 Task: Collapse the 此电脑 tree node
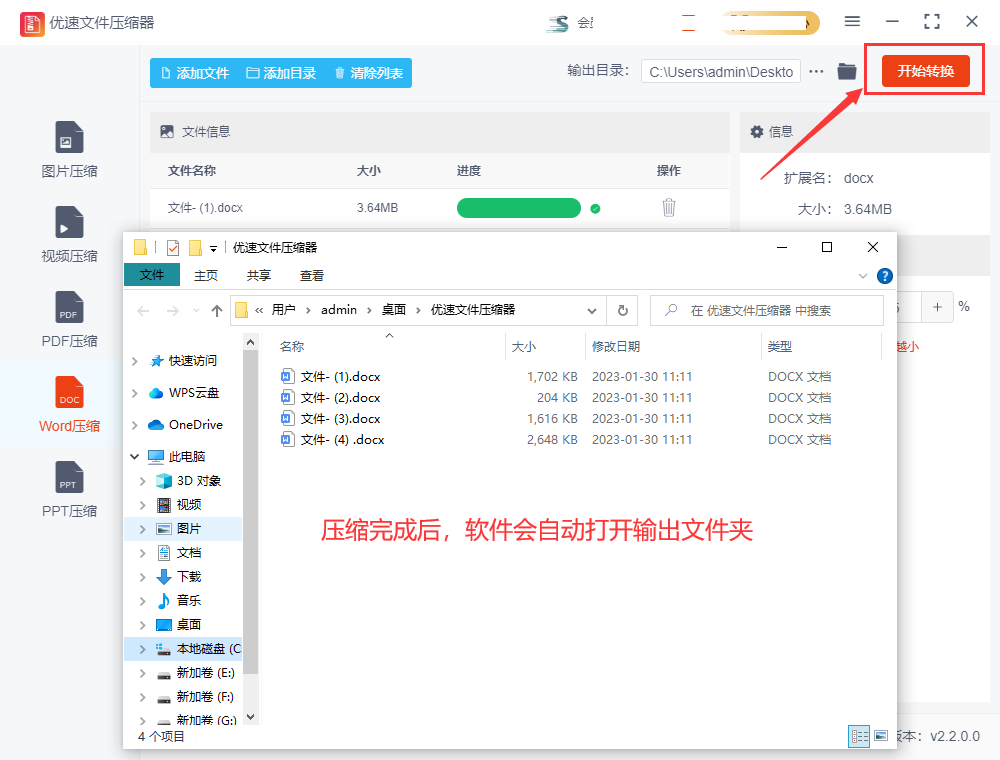coord(135,456)
